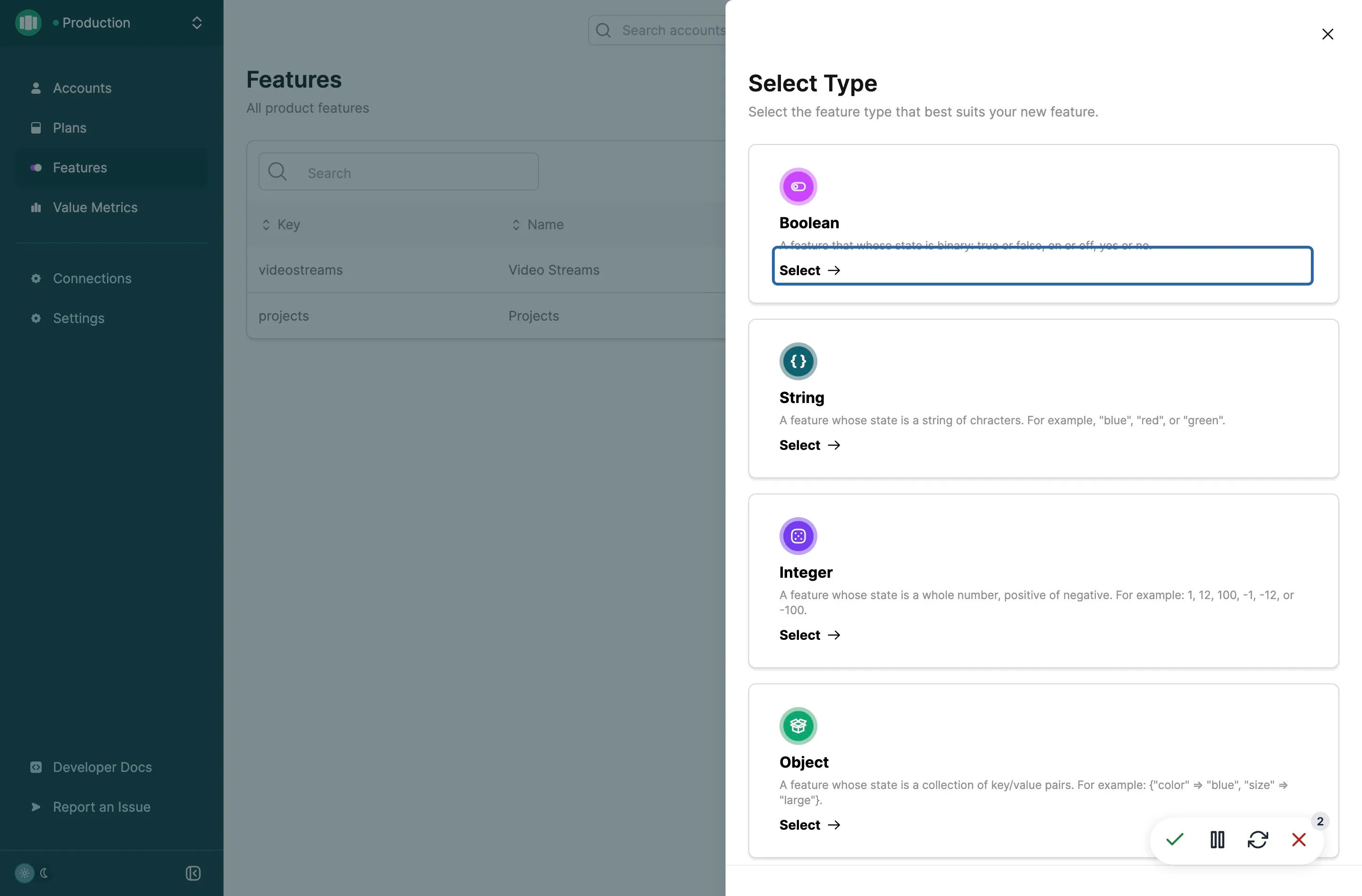Sort the table by Key column
Screen dimensions: 1362x896
(280, 225)
